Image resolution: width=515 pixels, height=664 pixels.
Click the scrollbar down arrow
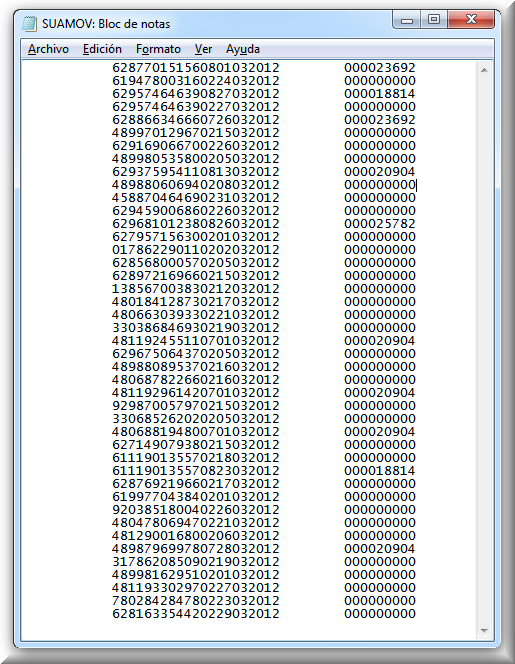click(485, 631)
